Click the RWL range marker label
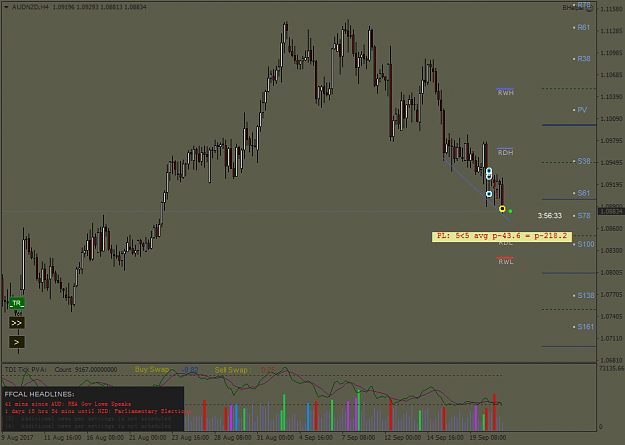625x445 pixels. [x=505, y=262]
